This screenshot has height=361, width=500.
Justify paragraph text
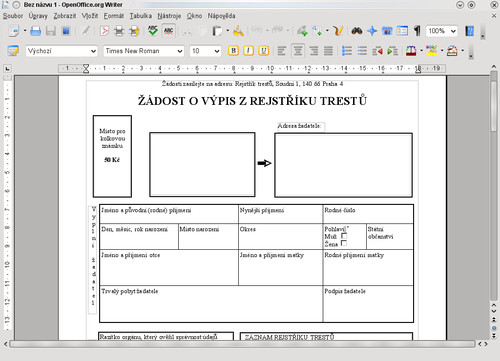tap(329, 51)
